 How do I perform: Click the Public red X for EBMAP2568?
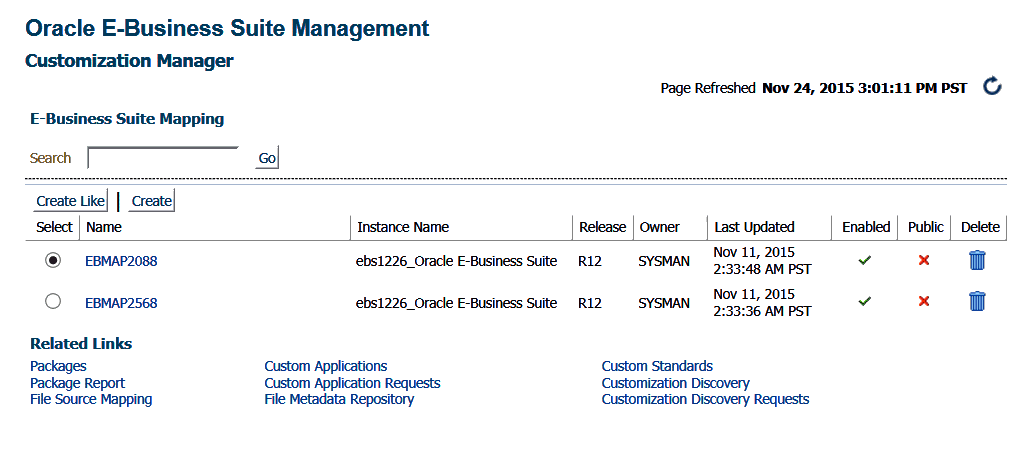924,301
